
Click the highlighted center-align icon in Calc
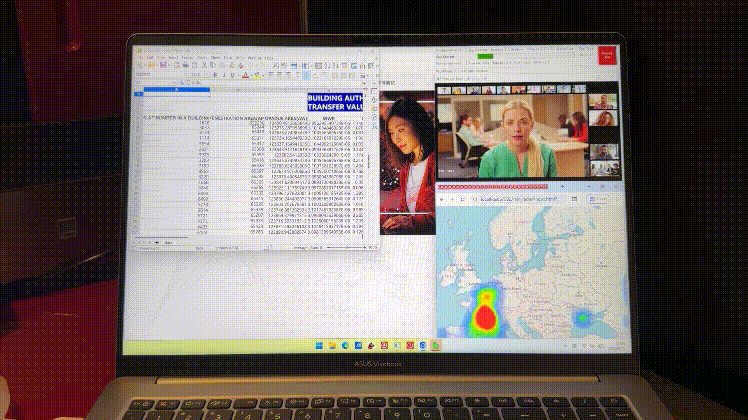point(306,75)
